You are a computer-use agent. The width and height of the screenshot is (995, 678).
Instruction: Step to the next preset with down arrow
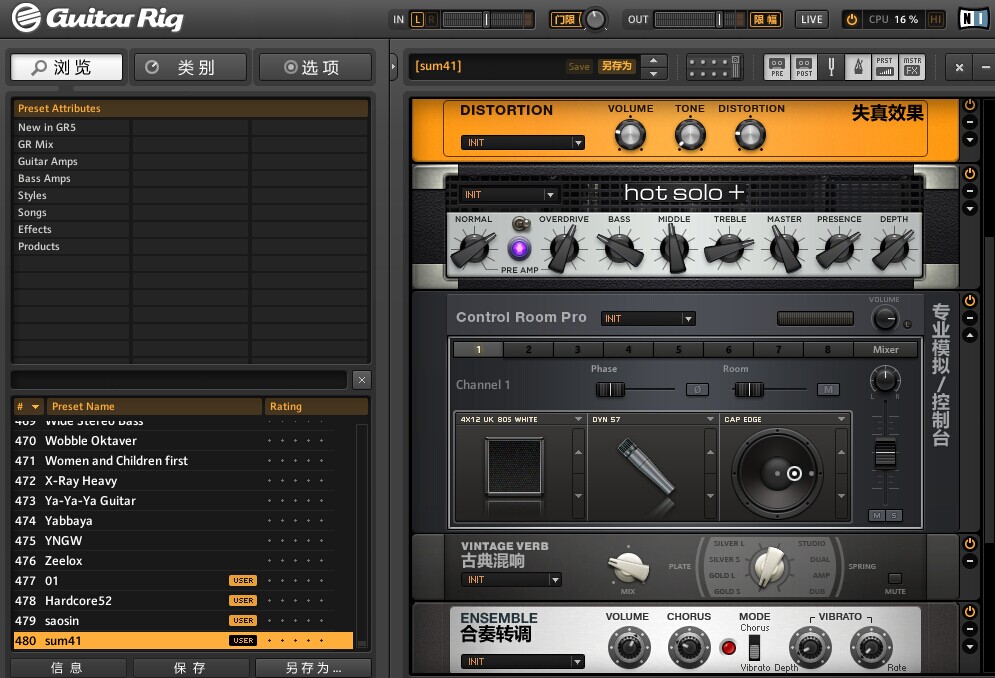click(654, 74)
